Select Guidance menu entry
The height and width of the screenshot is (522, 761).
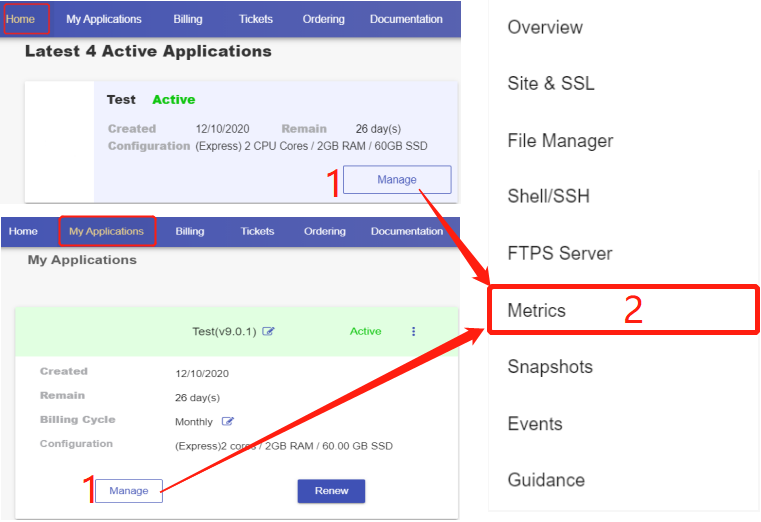point(546,480)
